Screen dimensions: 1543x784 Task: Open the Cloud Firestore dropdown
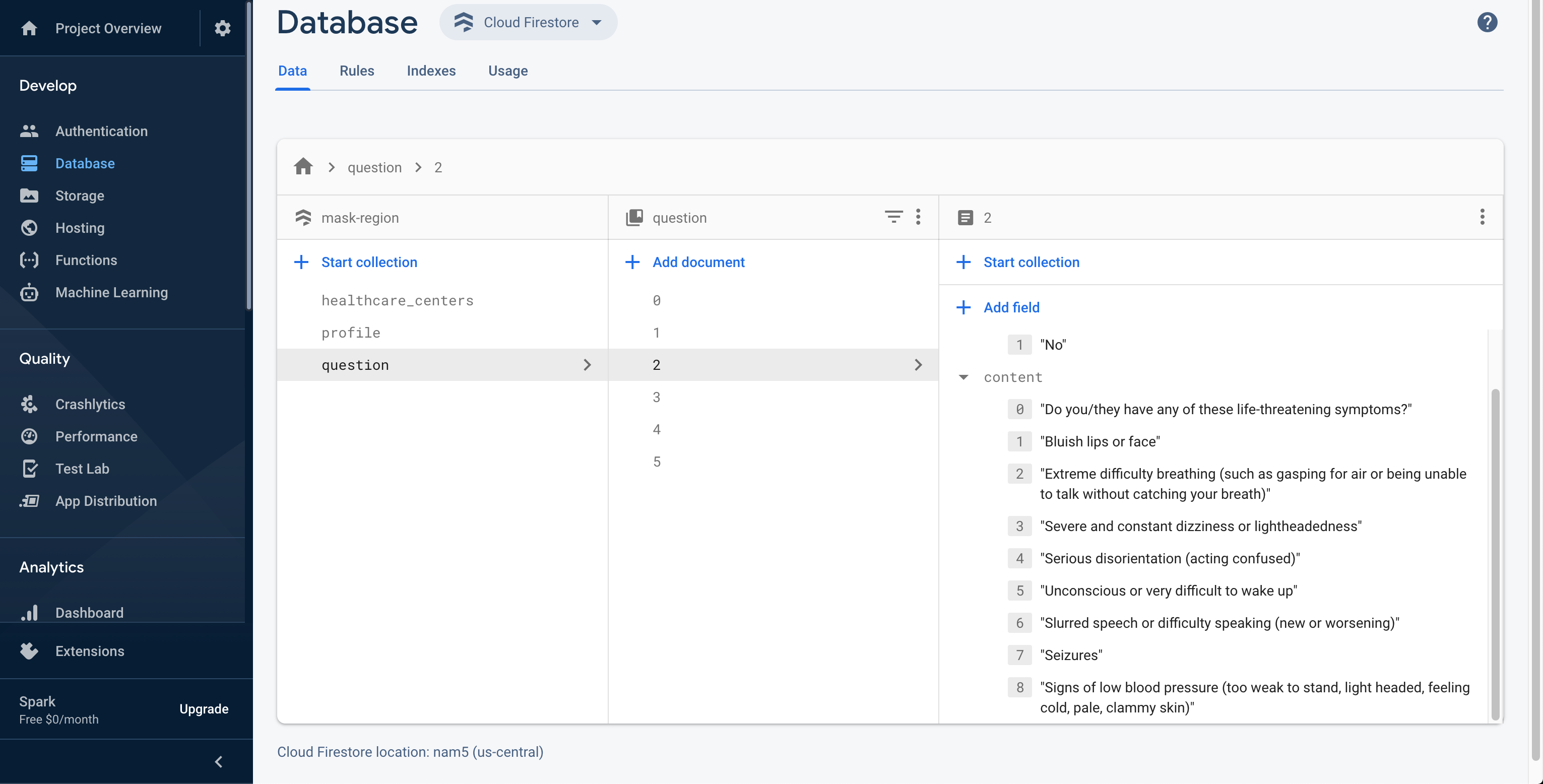pos(529,23)
